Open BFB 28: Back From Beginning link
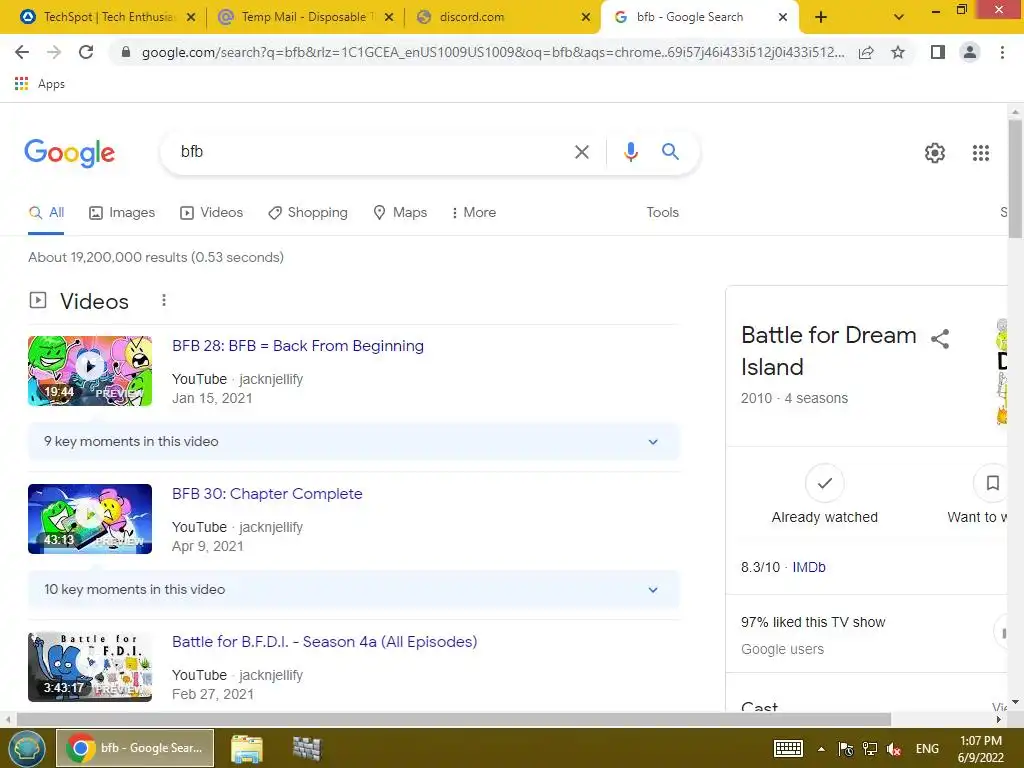The image size is (1024, 768). tap(298, 345)
